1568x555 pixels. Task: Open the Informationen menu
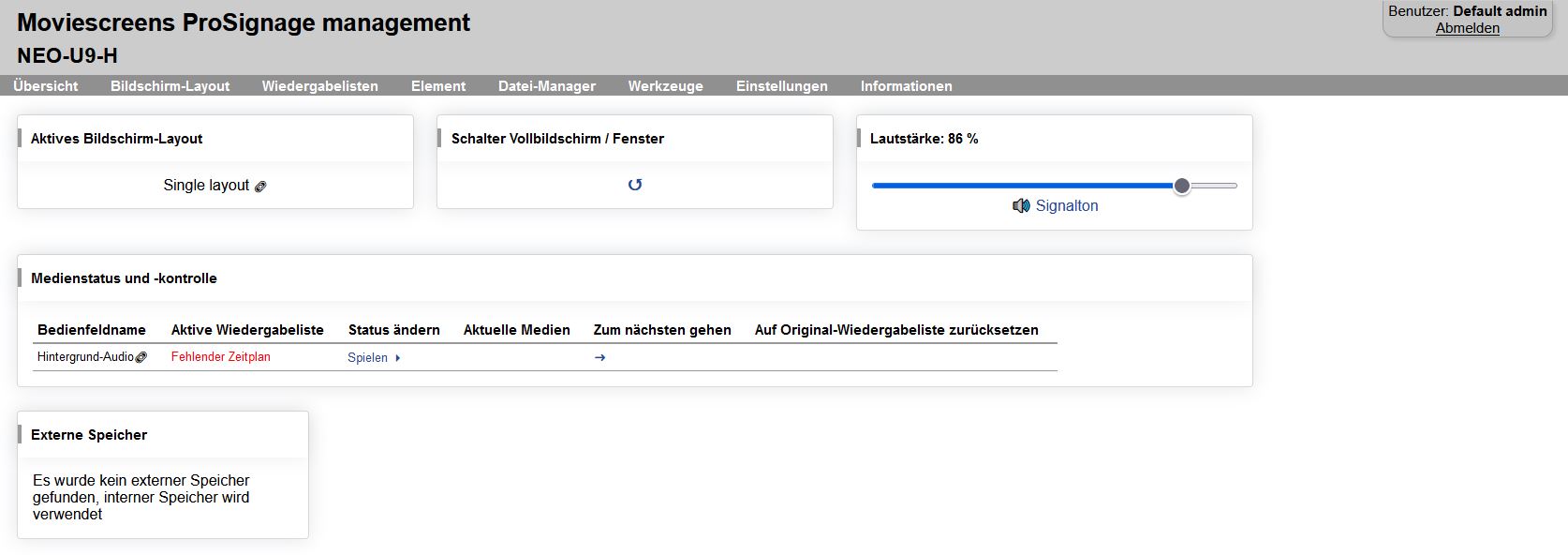click(907, 86)
